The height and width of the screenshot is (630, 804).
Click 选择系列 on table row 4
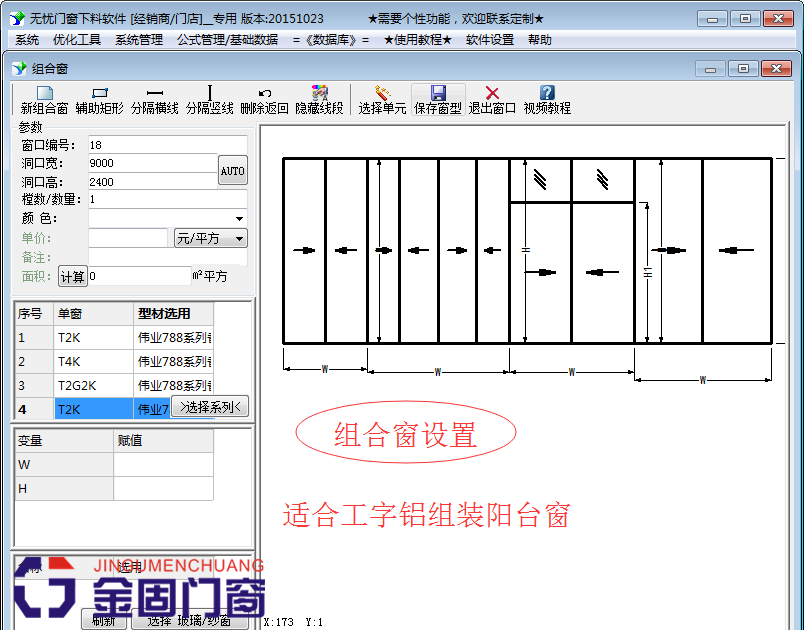209,408
